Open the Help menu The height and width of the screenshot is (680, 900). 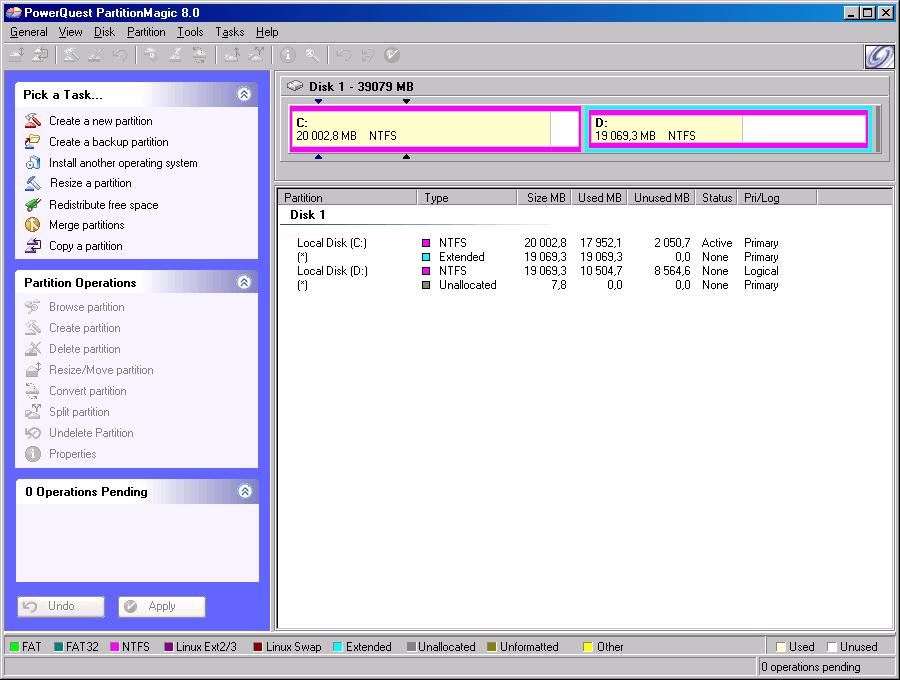(267, 32)
